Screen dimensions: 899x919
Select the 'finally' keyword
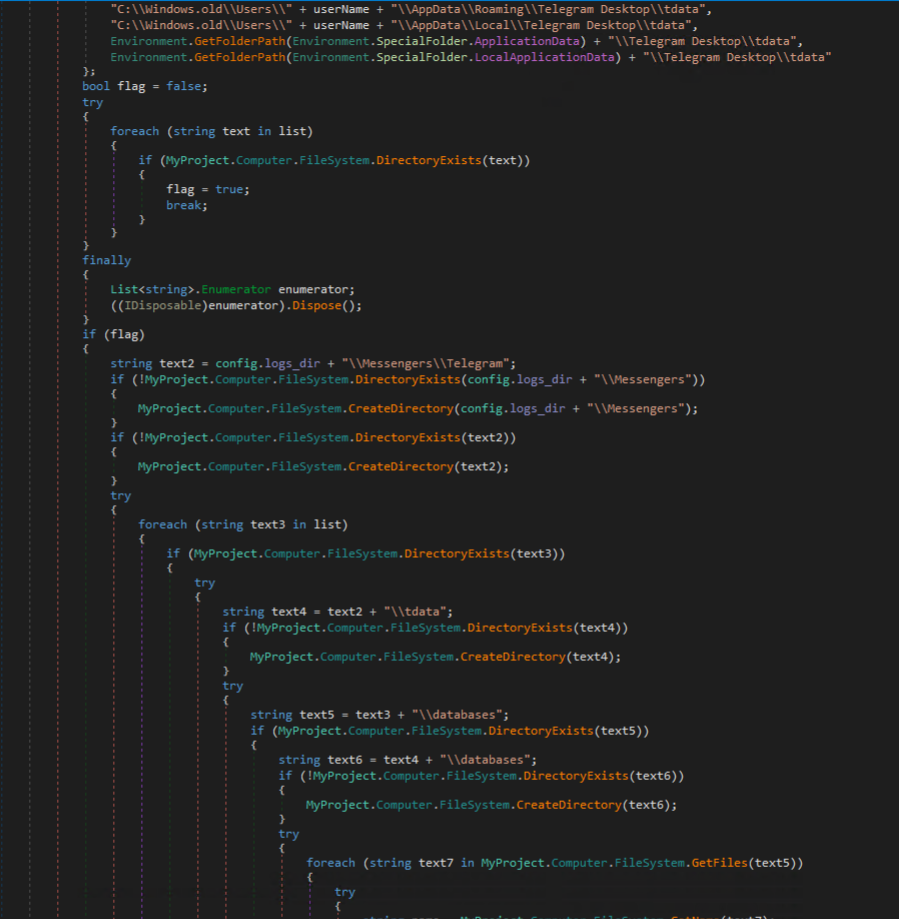[x=107, y=260]
